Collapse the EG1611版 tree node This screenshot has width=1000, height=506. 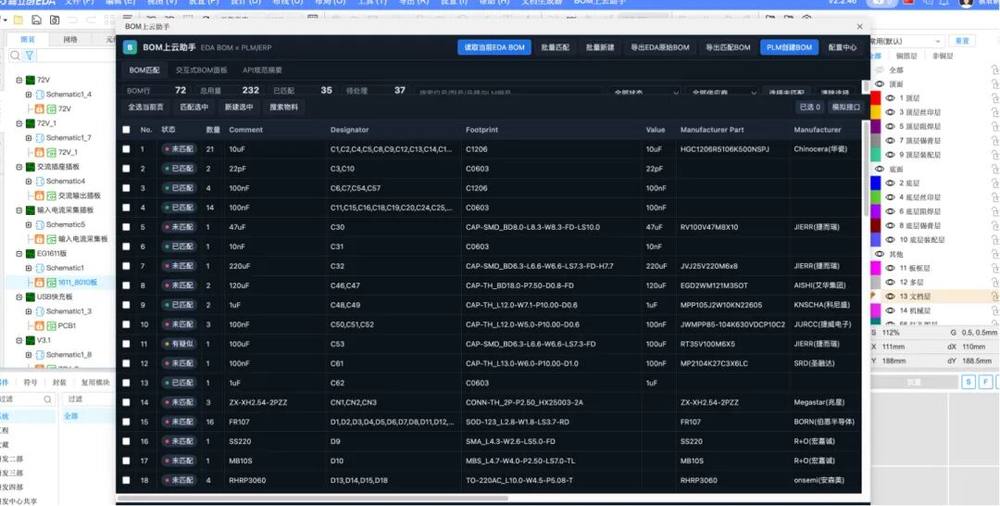(19, 253)
